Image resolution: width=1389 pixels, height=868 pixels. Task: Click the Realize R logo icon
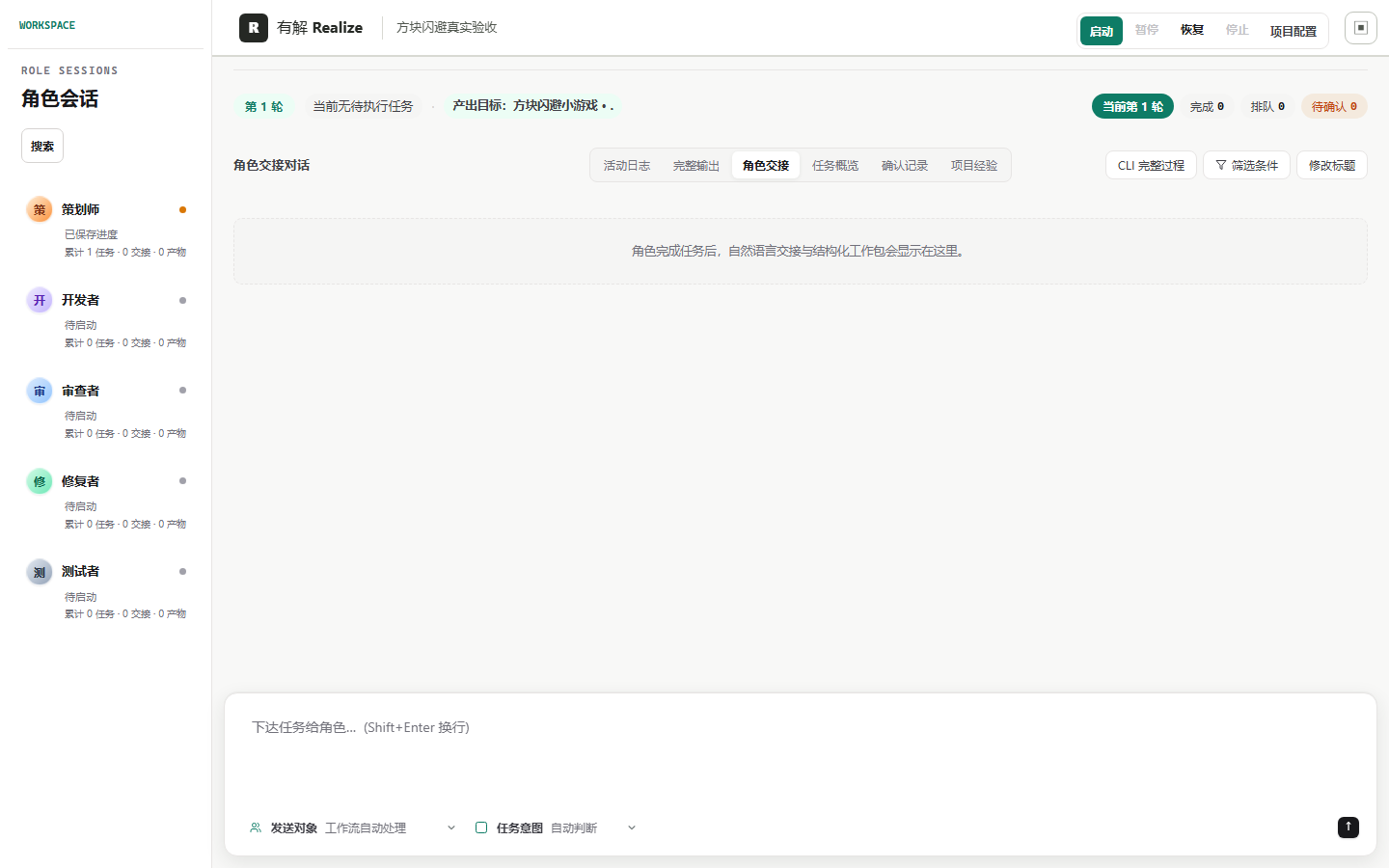click(254, 28)
